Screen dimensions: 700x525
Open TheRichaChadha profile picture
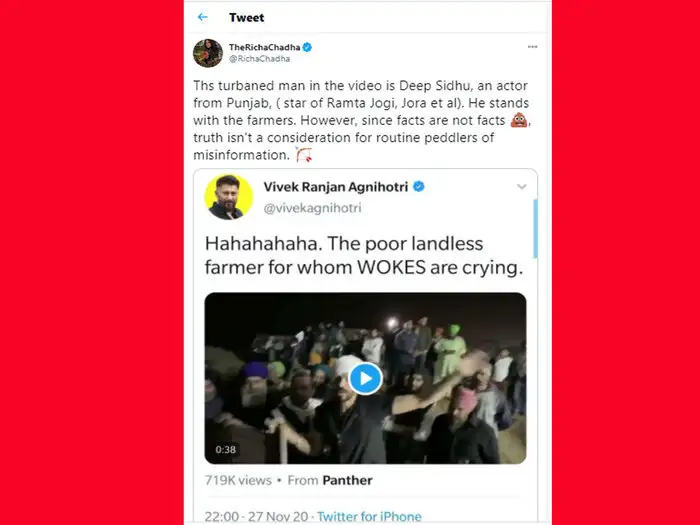[208, 53]
